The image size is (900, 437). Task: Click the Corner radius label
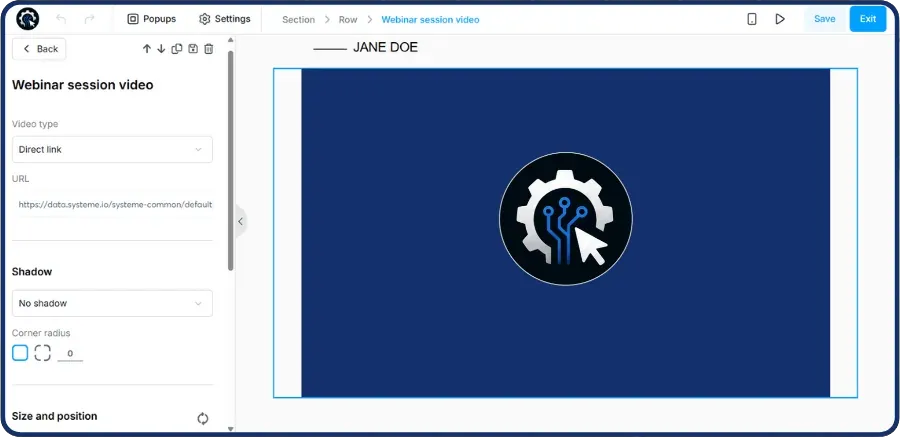(x=41, y=333)
